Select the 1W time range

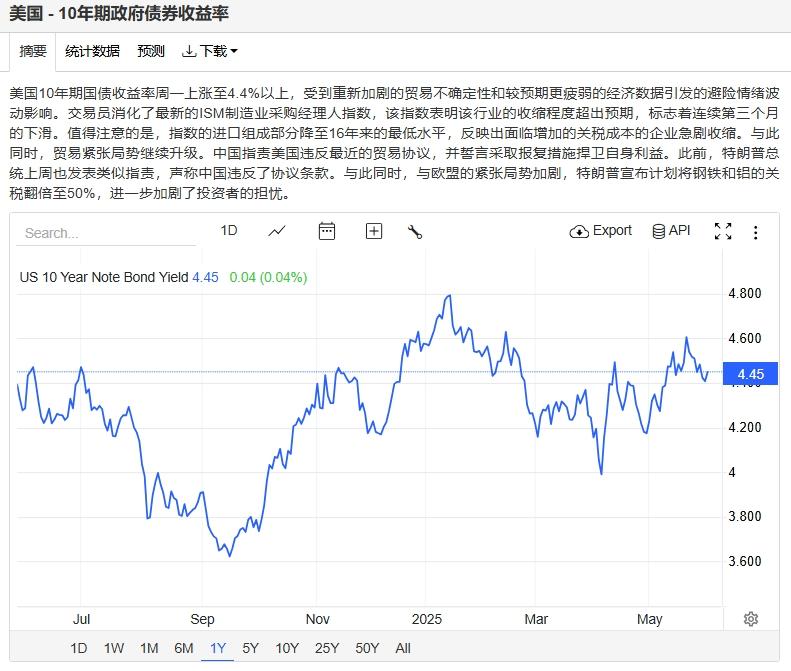coord(114,648)
